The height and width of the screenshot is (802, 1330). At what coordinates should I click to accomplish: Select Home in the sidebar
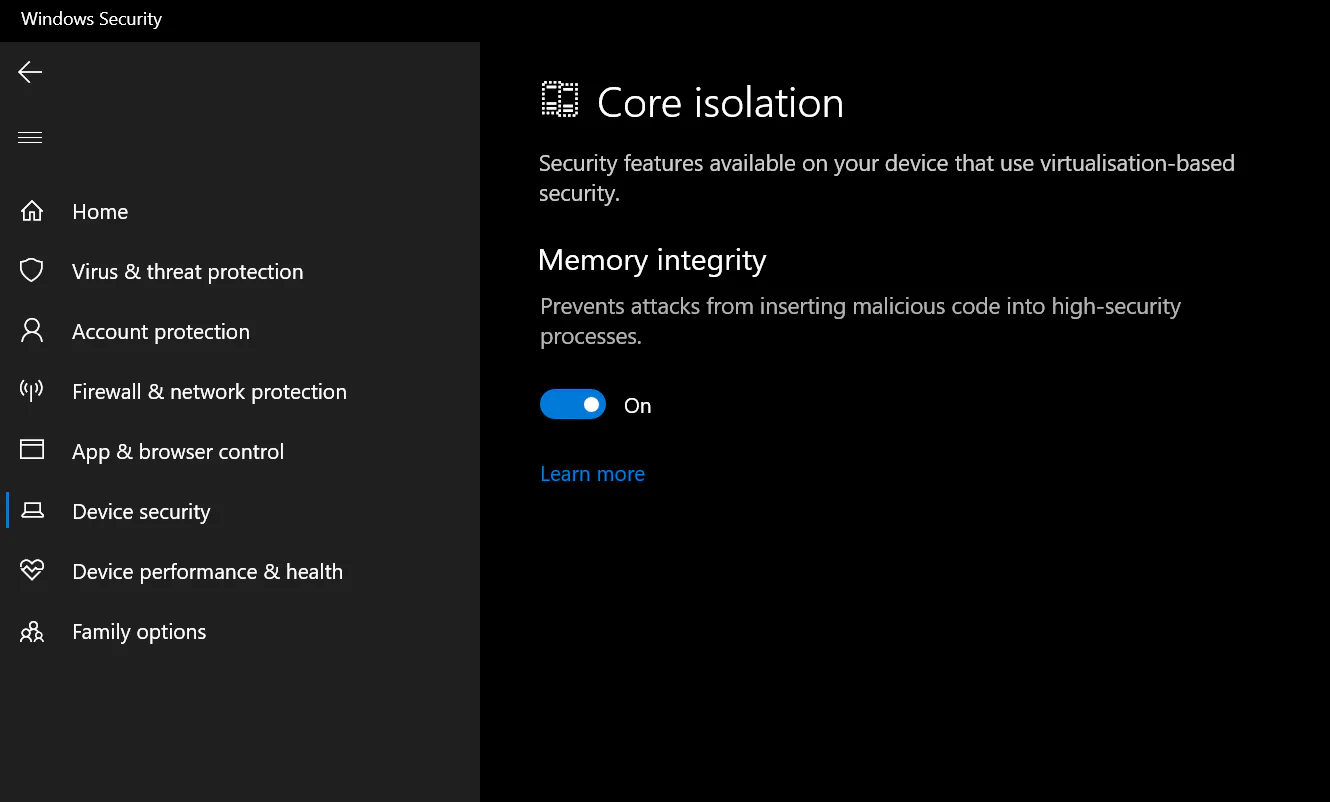pyautogui.click(x=100, y=211)
